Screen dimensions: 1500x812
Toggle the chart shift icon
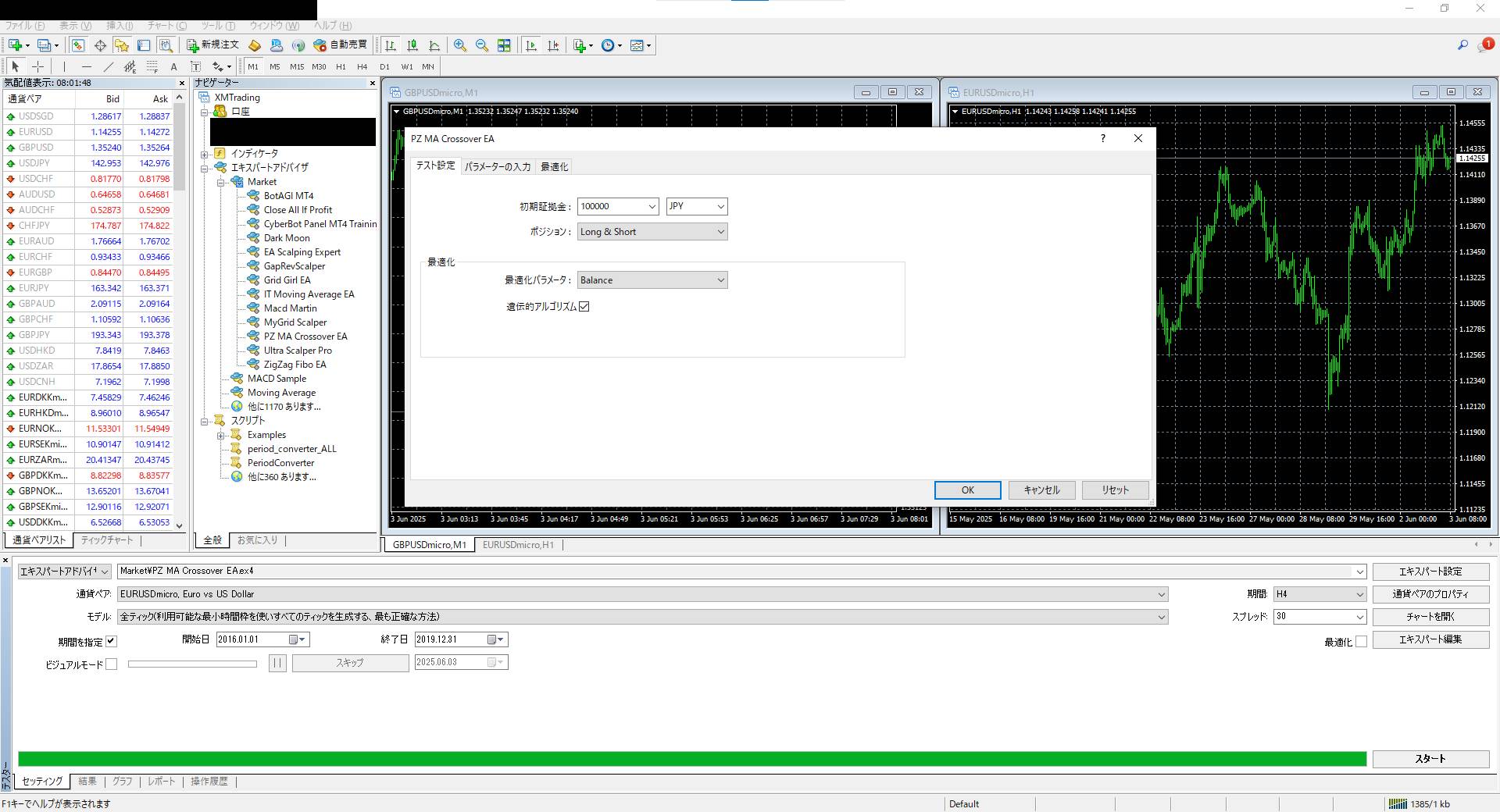tap(553, 45)
